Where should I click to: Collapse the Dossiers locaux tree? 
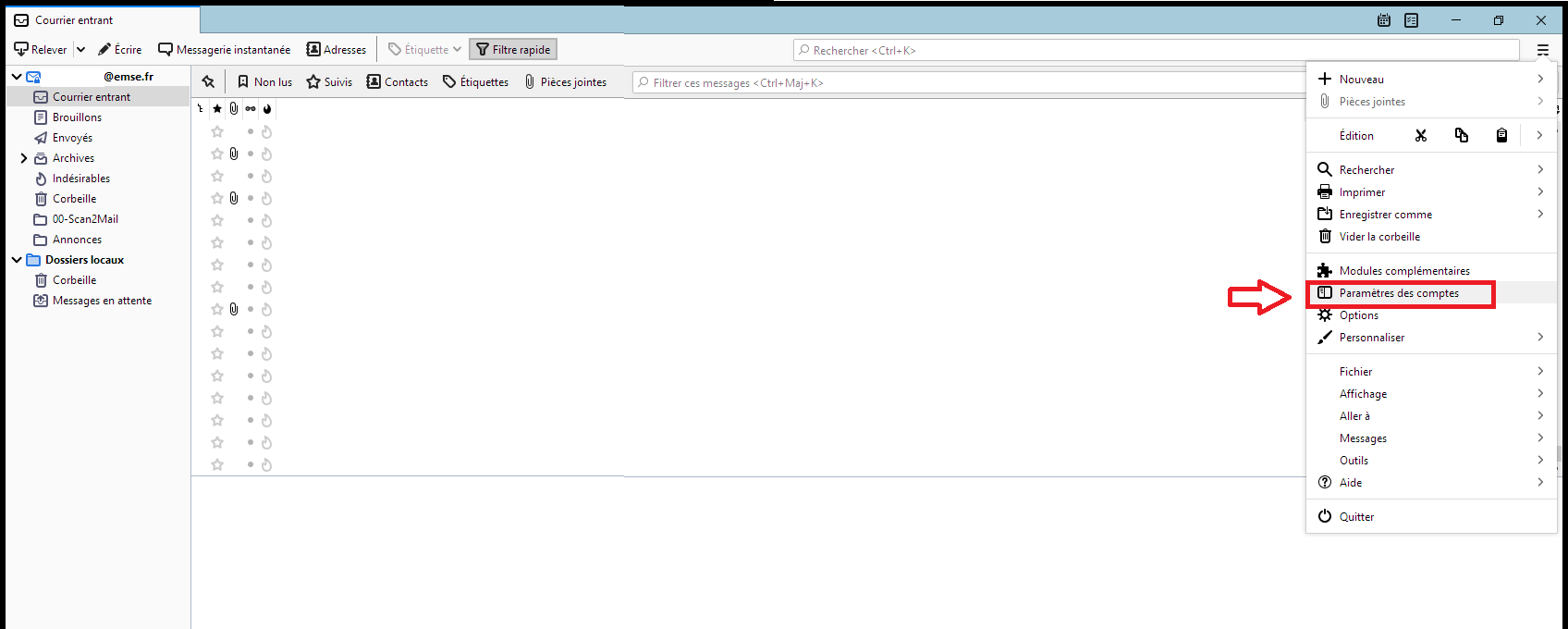[x=17, y=260]
